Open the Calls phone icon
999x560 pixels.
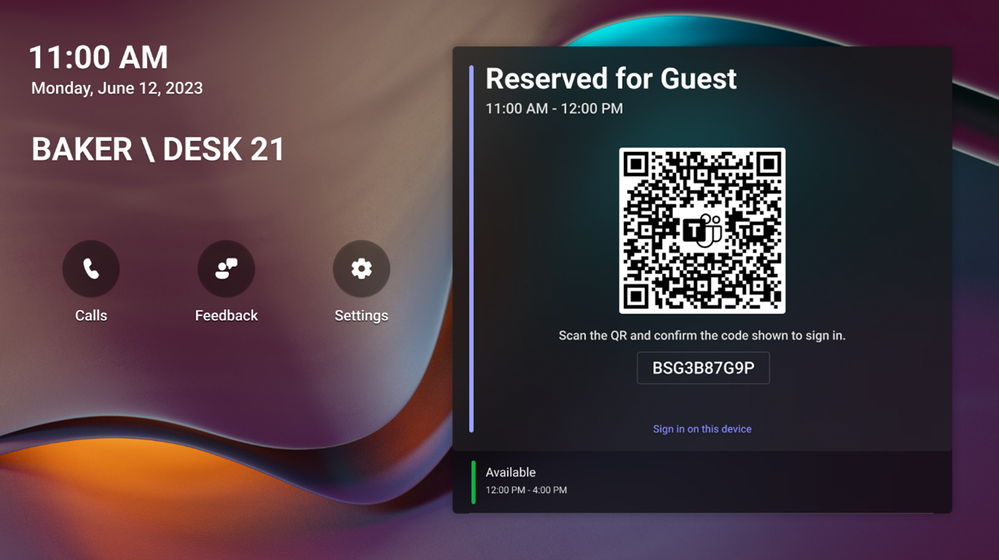[91, 269]
